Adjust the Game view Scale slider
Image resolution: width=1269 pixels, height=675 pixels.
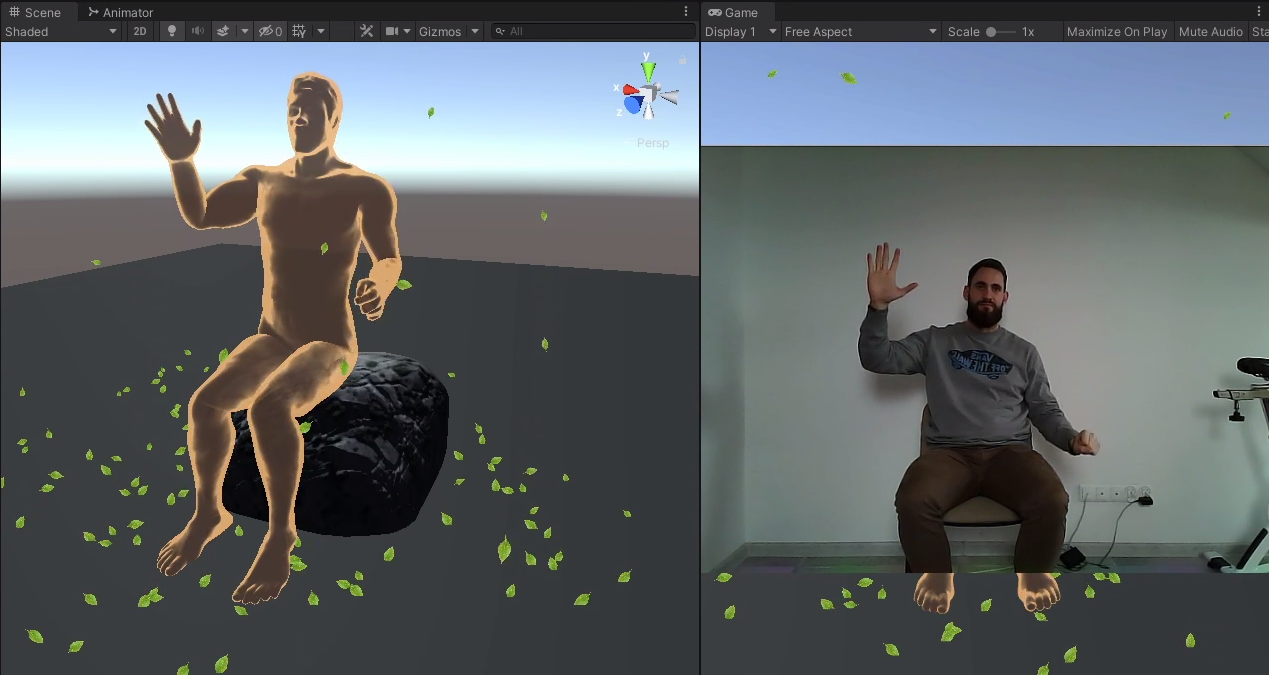coord(1000,31)
